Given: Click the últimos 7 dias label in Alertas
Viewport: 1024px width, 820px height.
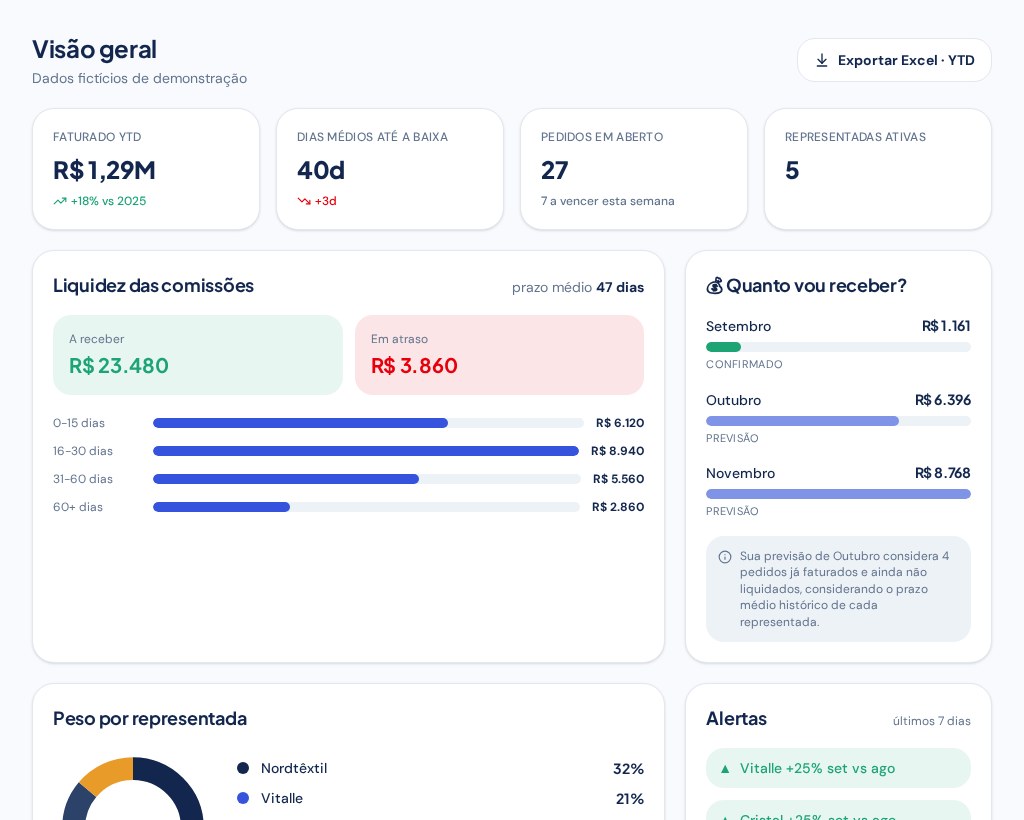Looking at the screenshot, I should (x=932, y=721).
